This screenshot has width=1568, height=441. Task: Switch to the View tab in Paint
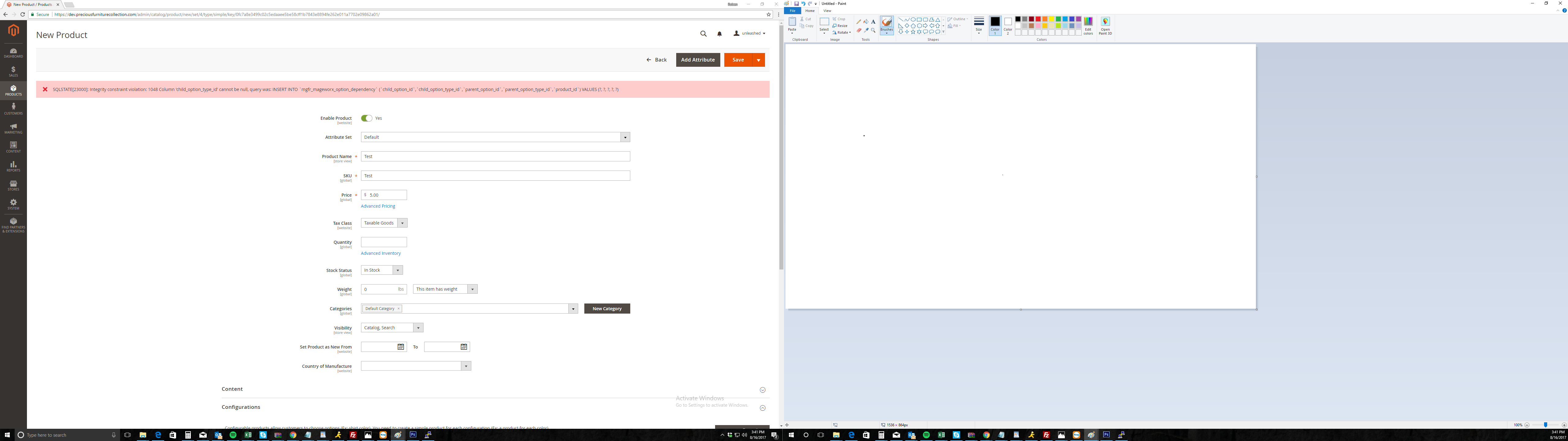tap(827, 10)
